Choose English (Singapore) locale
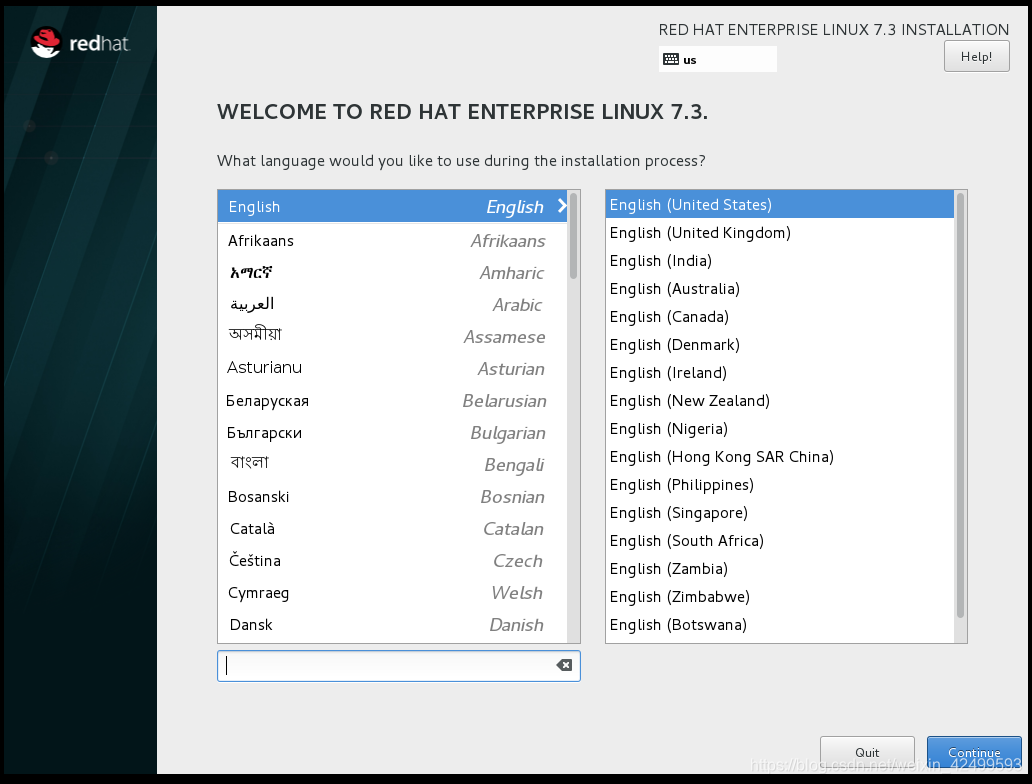The height and width of the screenshot is (784, 1032). (779, 512)
